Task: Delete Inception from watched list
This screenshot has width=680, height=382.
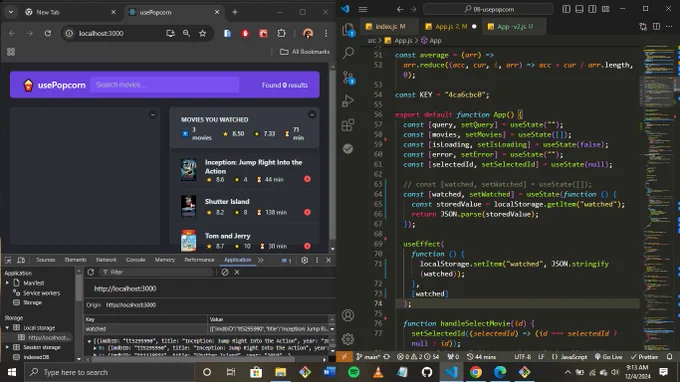Action: coord(307,179)
